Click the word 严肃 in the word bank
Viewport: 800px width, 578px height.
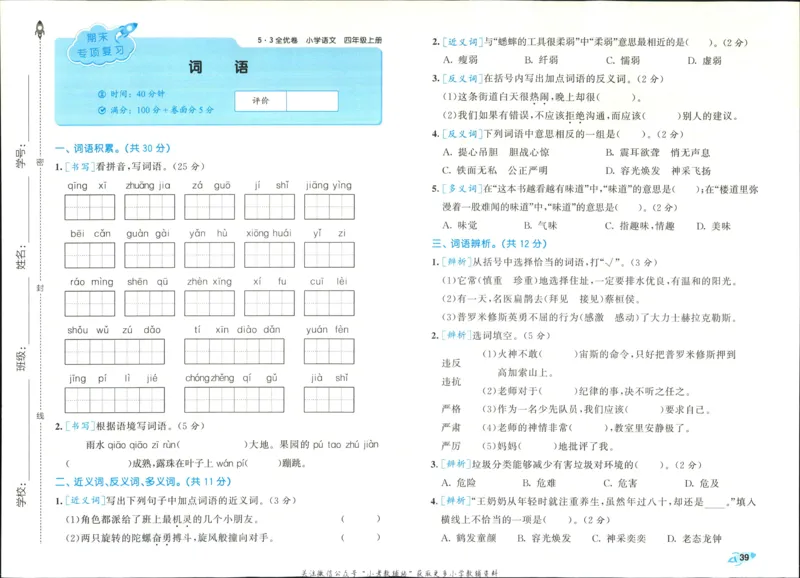451,428
